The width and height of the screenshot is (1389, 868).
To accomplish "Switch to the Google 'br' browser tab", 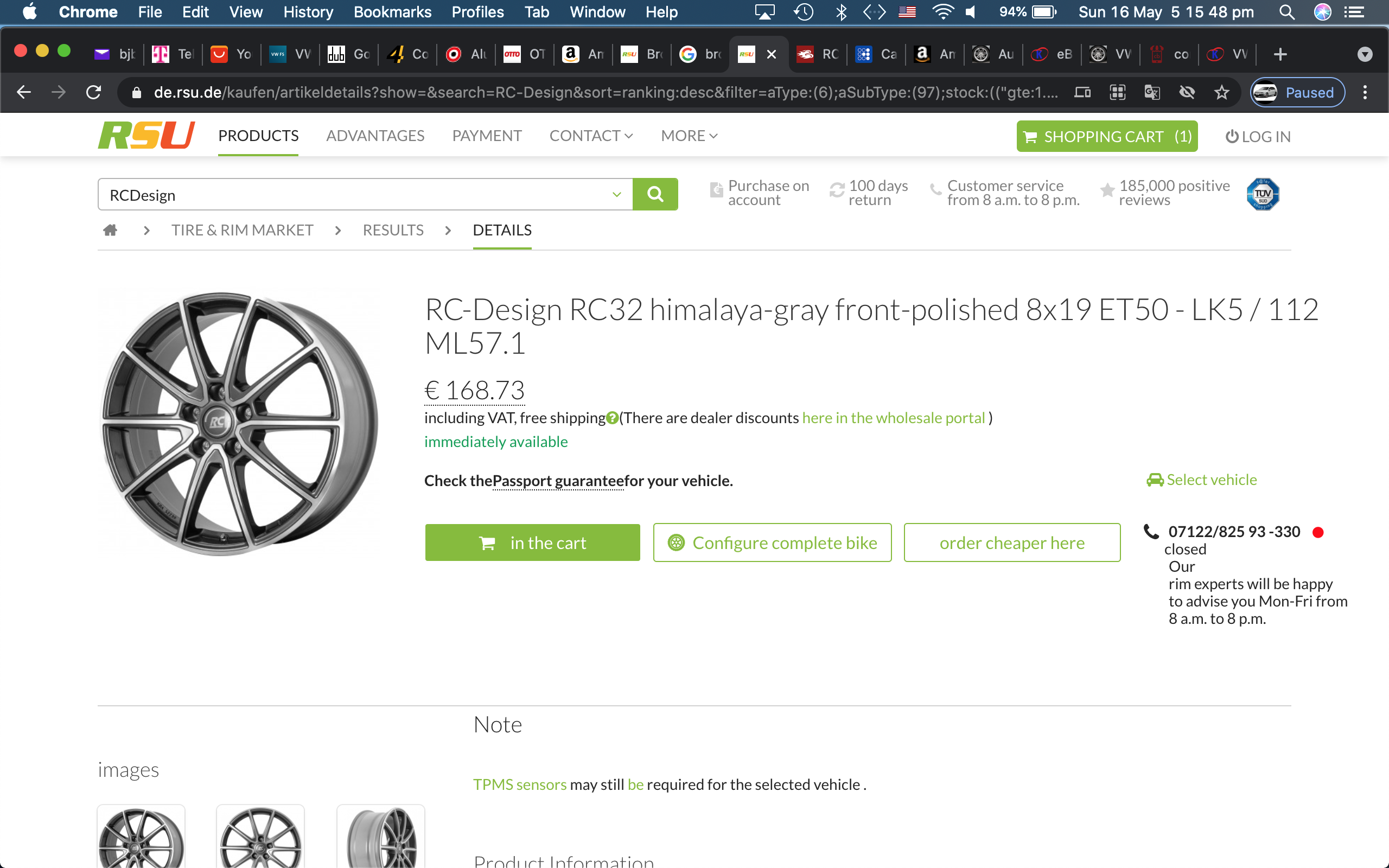I will point(701,54).
